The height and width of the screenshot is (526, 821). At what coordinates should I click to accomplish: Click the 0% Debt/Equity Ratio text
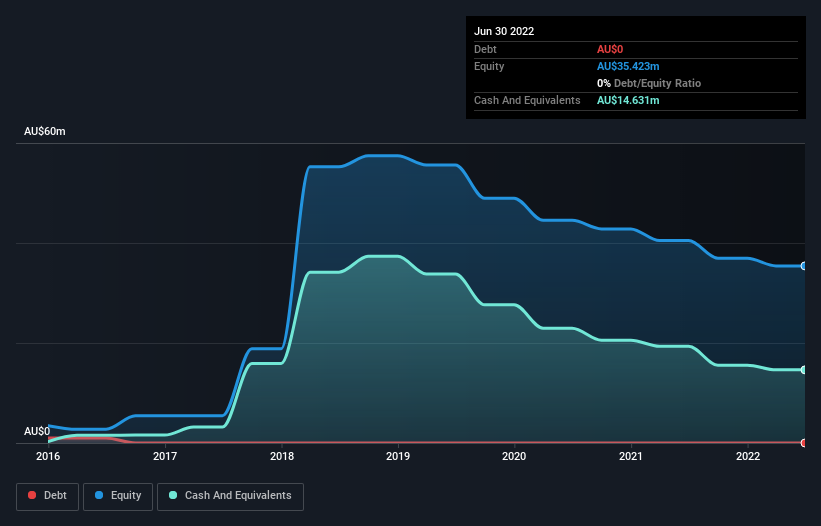[649, 83]
